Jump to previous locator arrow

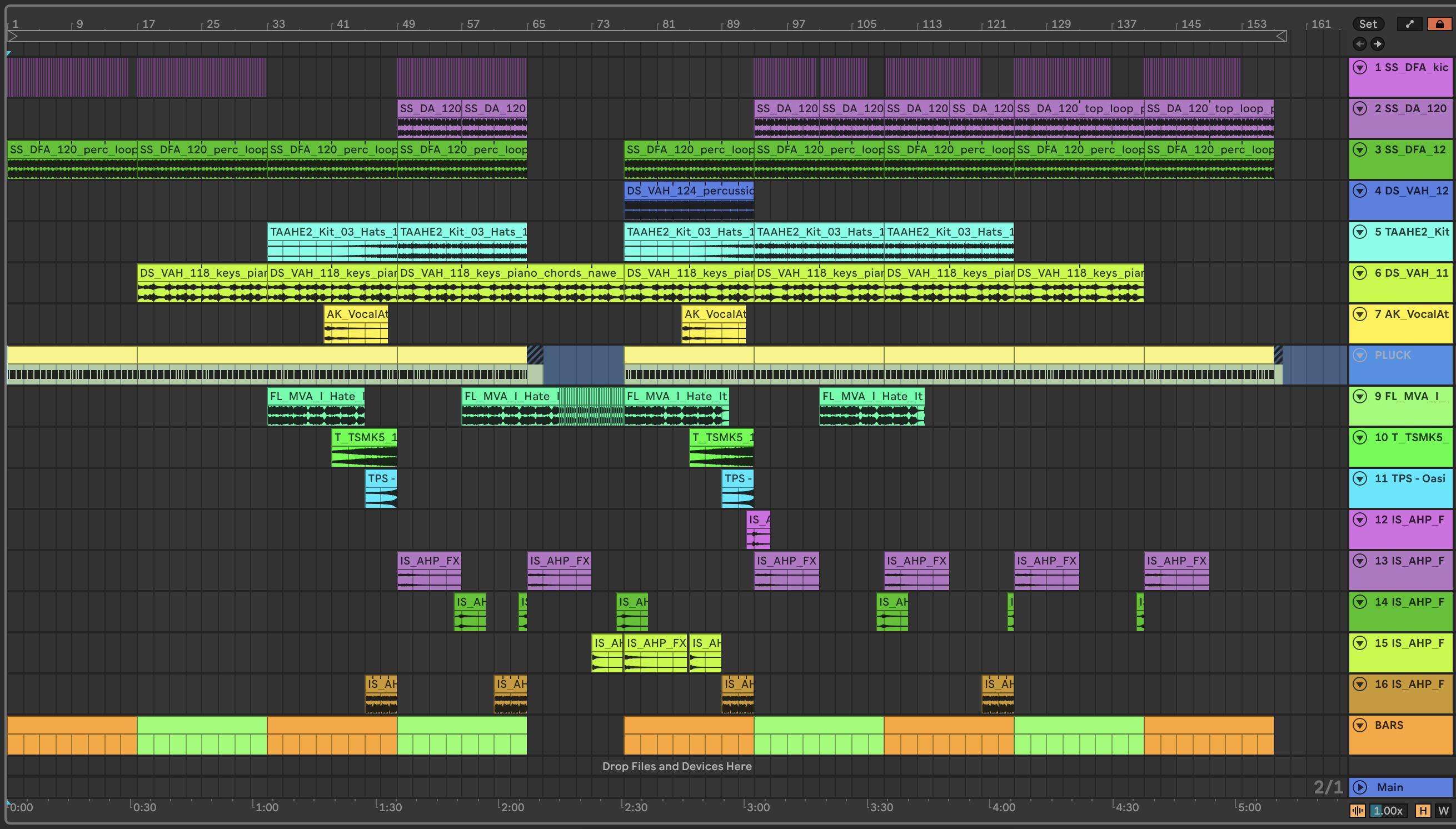(x=1360, y=44)
